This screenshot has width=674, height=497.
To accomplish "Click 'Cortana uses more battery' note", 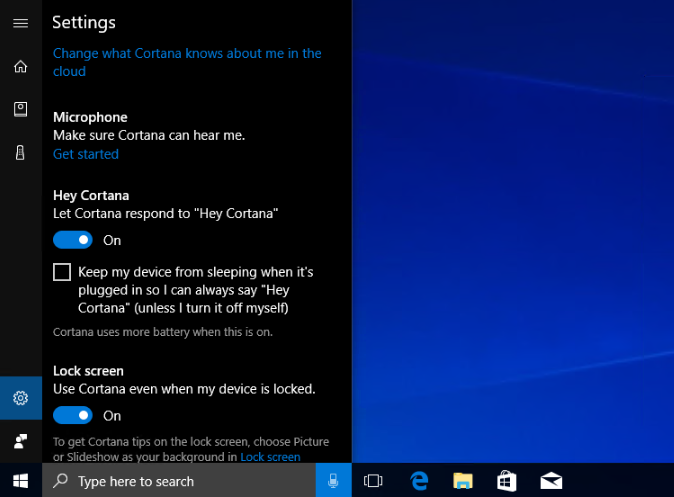I will pos(163,332).
